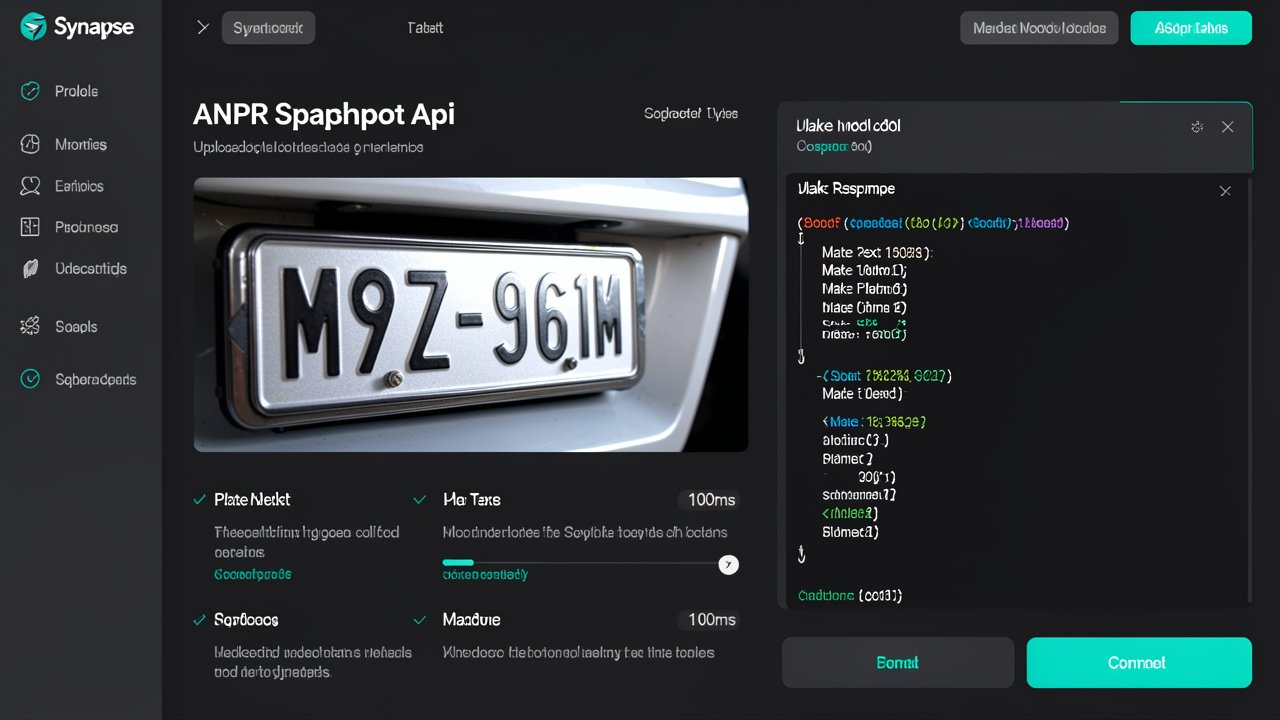Close the Ulake Mood cdol panel
The height and width of the screenshot is (720, 1280).
click(x=1228, y=127)
